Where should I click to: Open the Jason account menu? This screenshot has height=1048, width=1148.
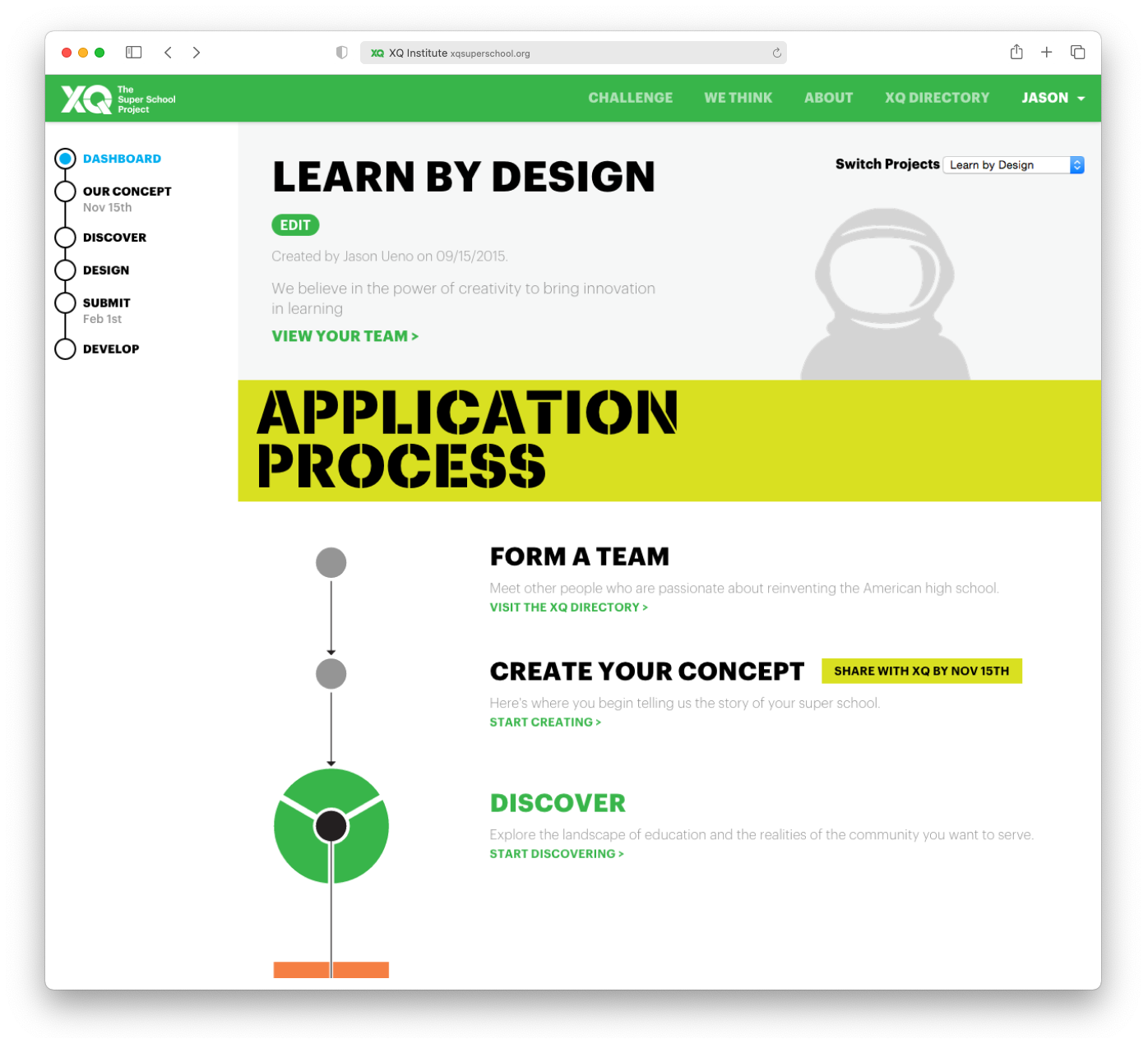click(x=1053, y=98)
